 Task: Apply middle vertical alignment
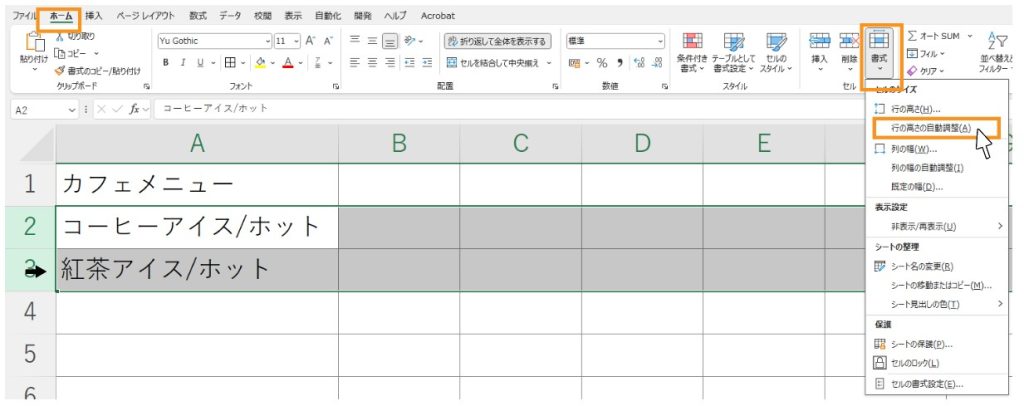(x=372, y=40)
